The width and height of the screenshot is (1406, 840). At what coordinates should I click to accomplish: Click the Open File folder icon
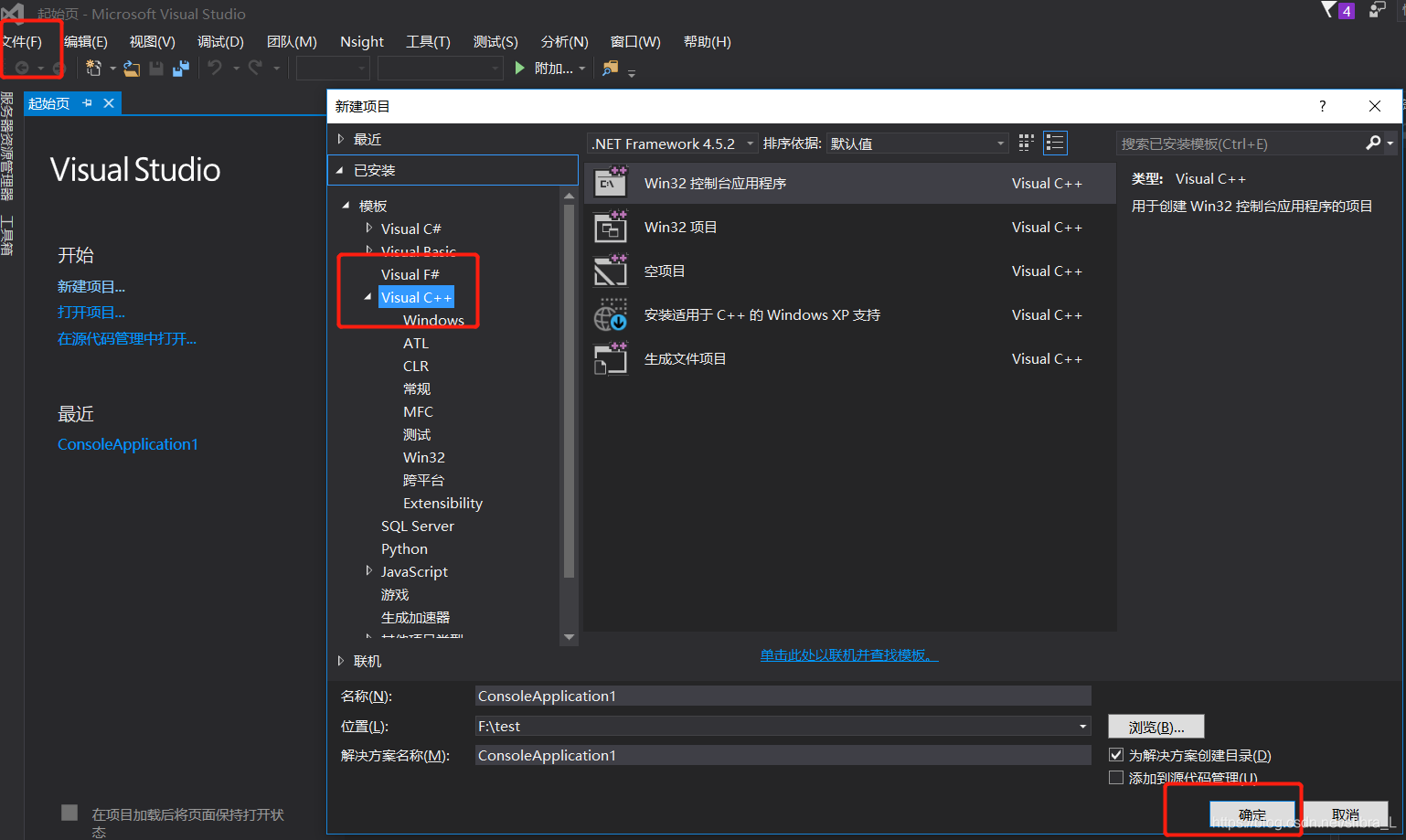[132, 69]
